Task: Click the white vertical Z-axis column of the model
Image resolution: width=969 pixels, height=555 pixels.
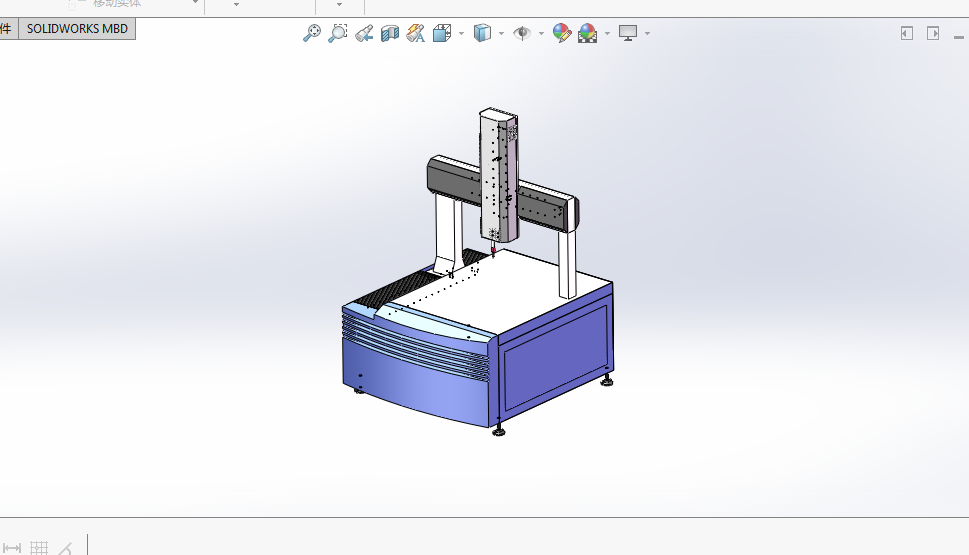Action: point(498,176)
